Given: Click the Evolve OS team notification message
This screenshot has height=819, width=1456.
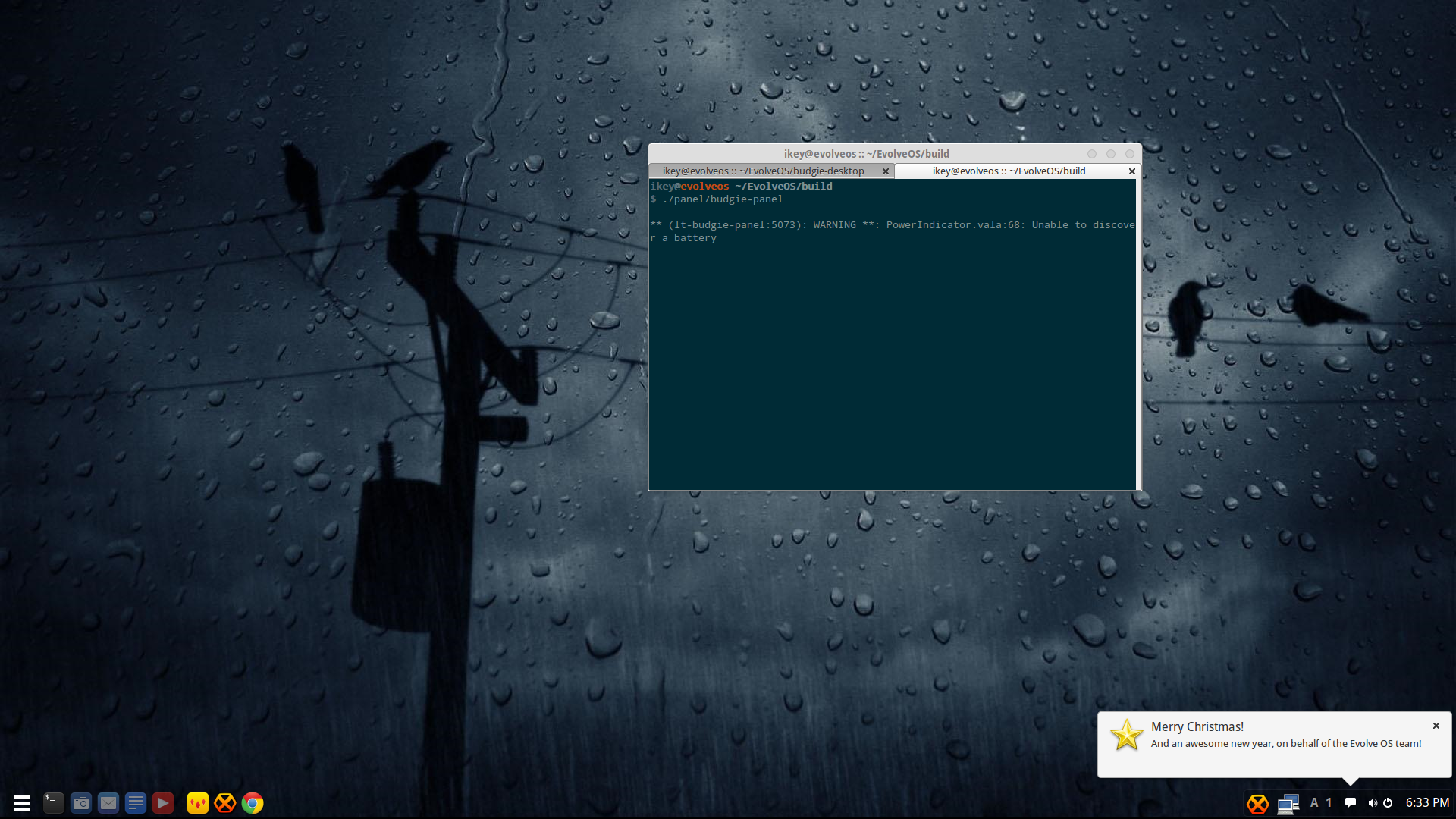Looking at the screenshot, I should point(1286,743).
